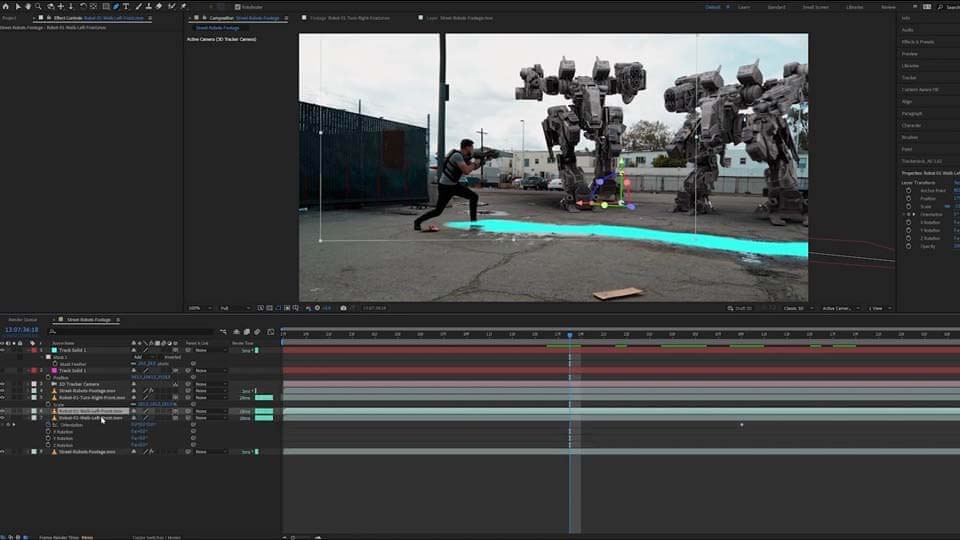Toggle visibility eye for Track Solid 1 layer 1
Viewport: 960px width, 540px height.
pos(3,350)
